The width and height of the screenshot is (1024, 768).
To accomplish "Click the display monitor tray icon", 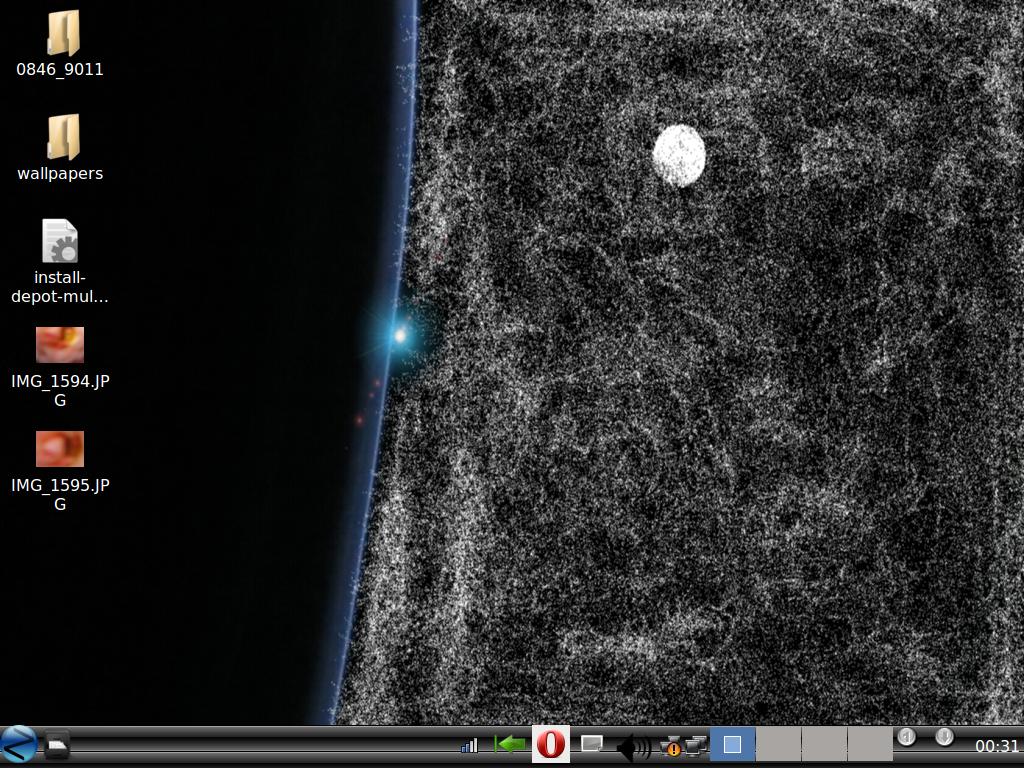I will pyautogui.click(x=592, y=745).
